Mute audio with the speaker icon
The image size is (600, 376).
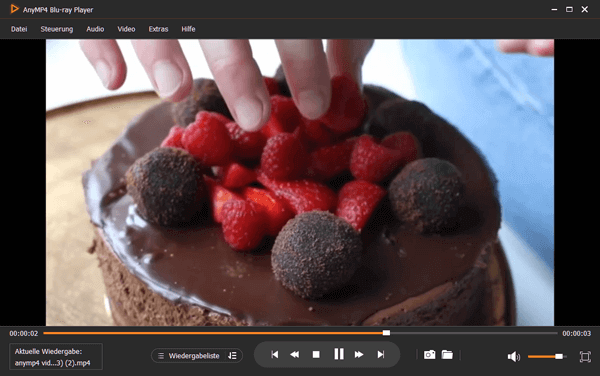tap(514, 356)
